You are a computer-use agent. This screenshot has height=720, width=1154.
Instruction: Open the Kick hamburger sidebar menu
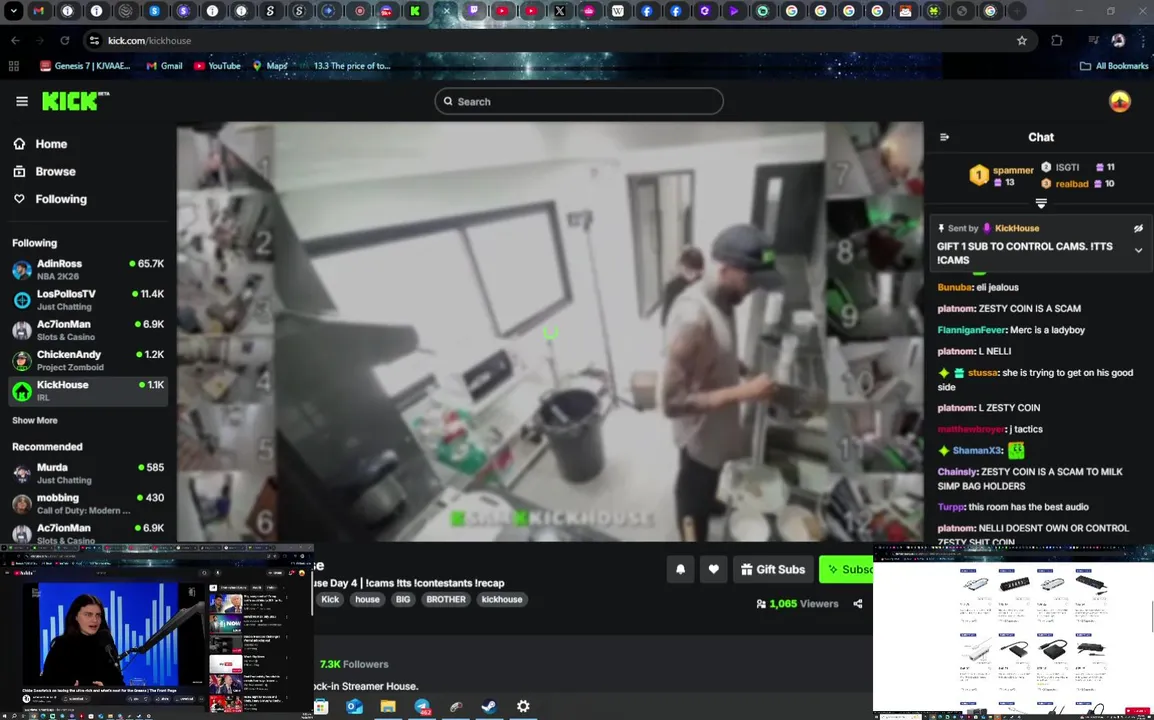pos(21,102)
